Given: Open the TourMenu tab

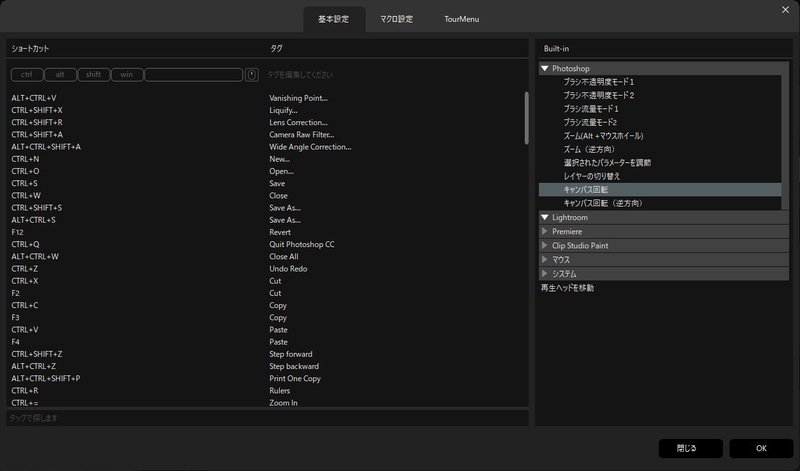Looking at the screenshot, I should tap(461, 19).
